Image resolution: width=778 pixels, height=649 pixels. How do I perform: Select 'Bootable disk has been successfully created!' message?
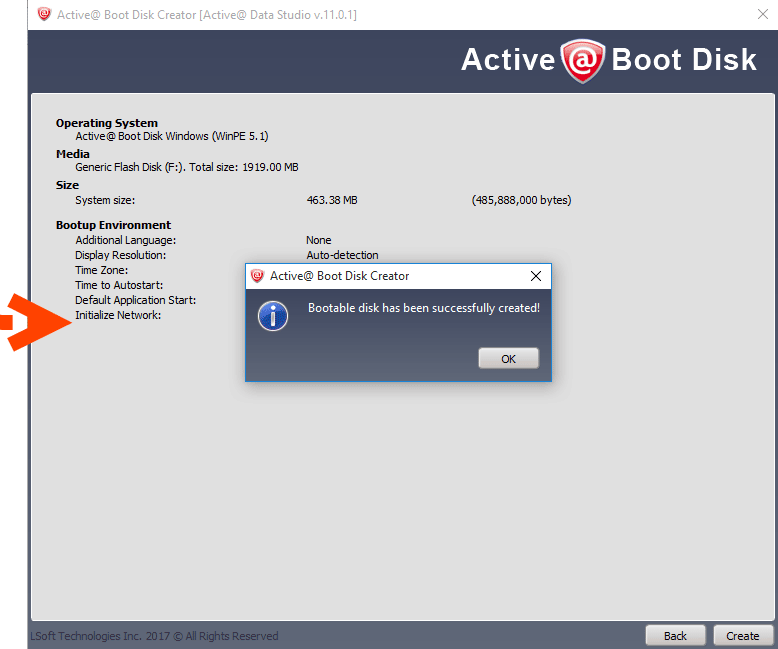[x=424, y=308]
